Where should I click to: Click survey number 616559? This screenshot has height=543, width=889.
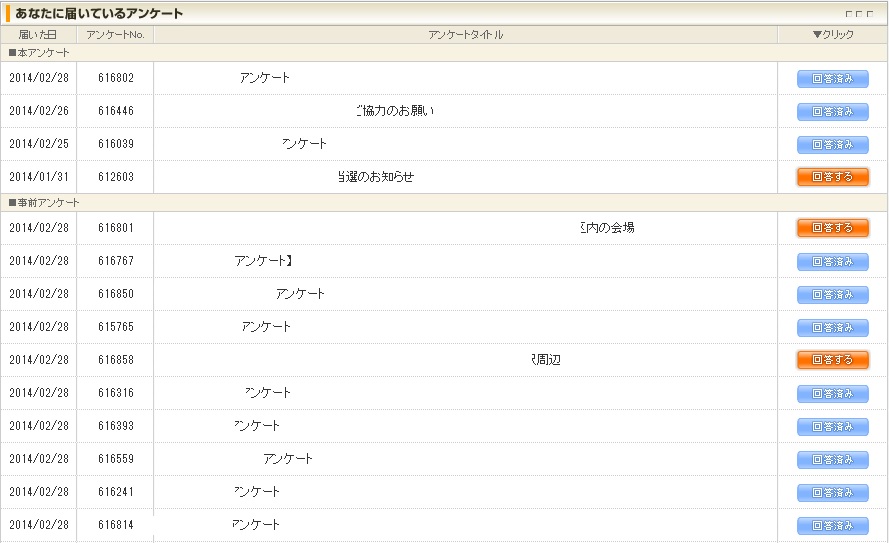pyautogui.click(x=116, y=459)
